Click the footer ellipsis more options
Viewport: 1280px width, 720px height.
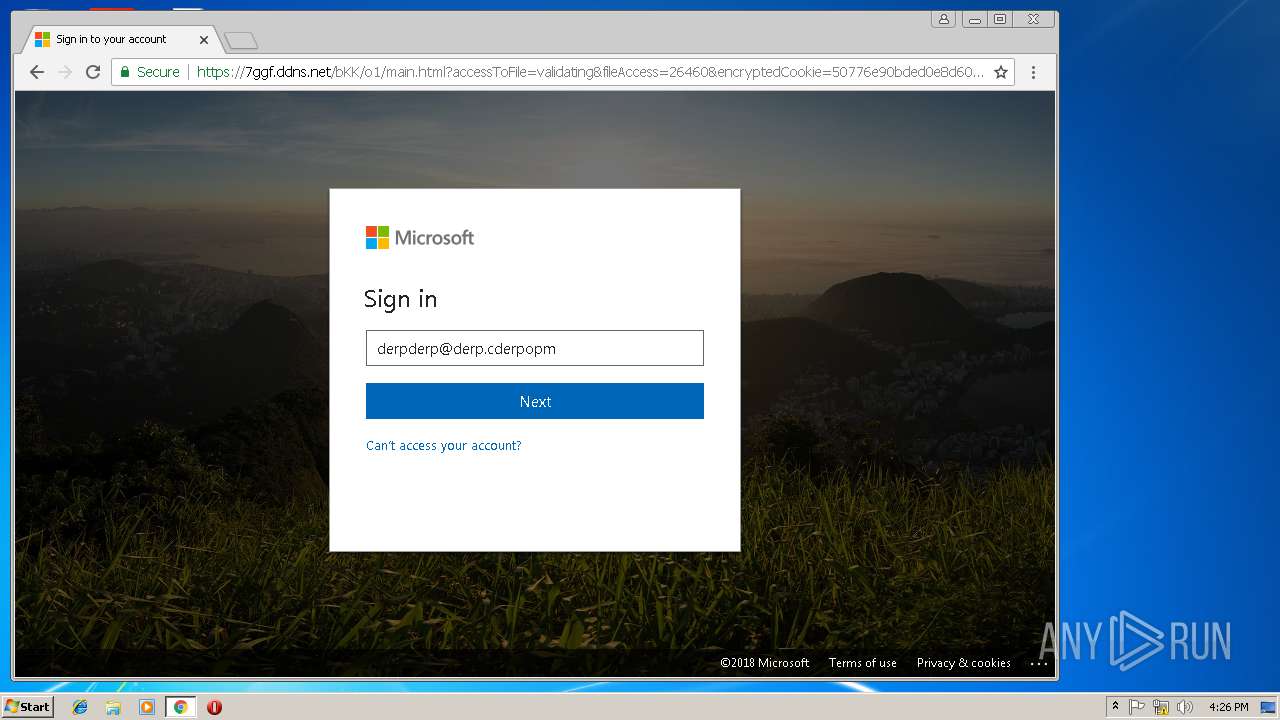(1039, 664)
